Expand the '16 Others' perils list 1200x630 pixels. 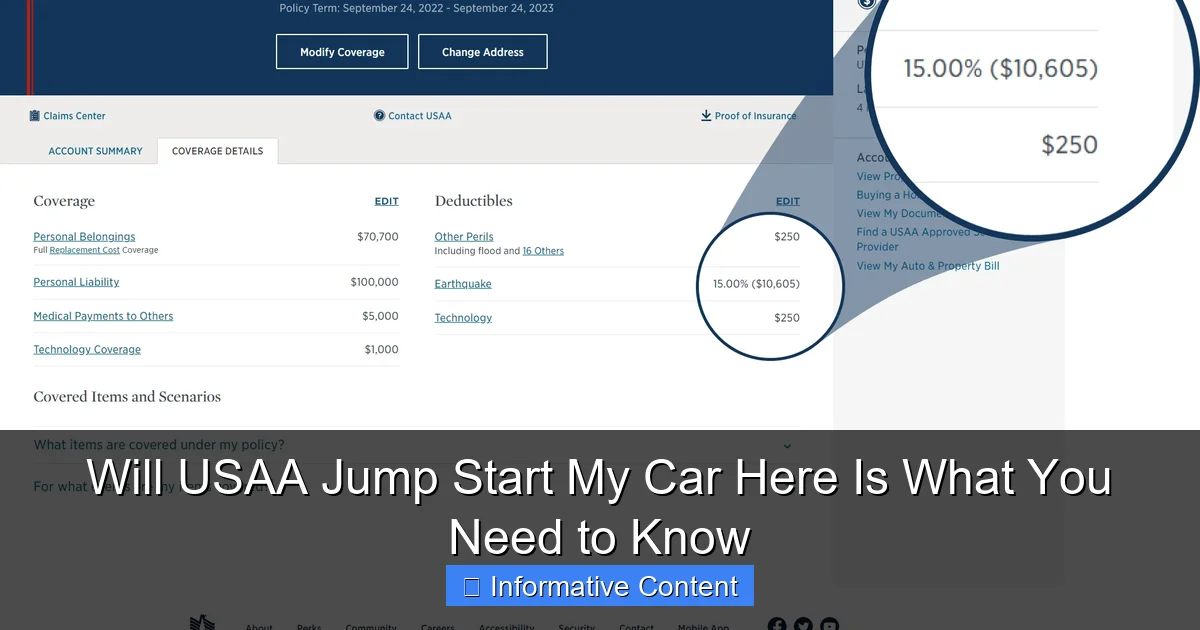click(x=543, y=251)
